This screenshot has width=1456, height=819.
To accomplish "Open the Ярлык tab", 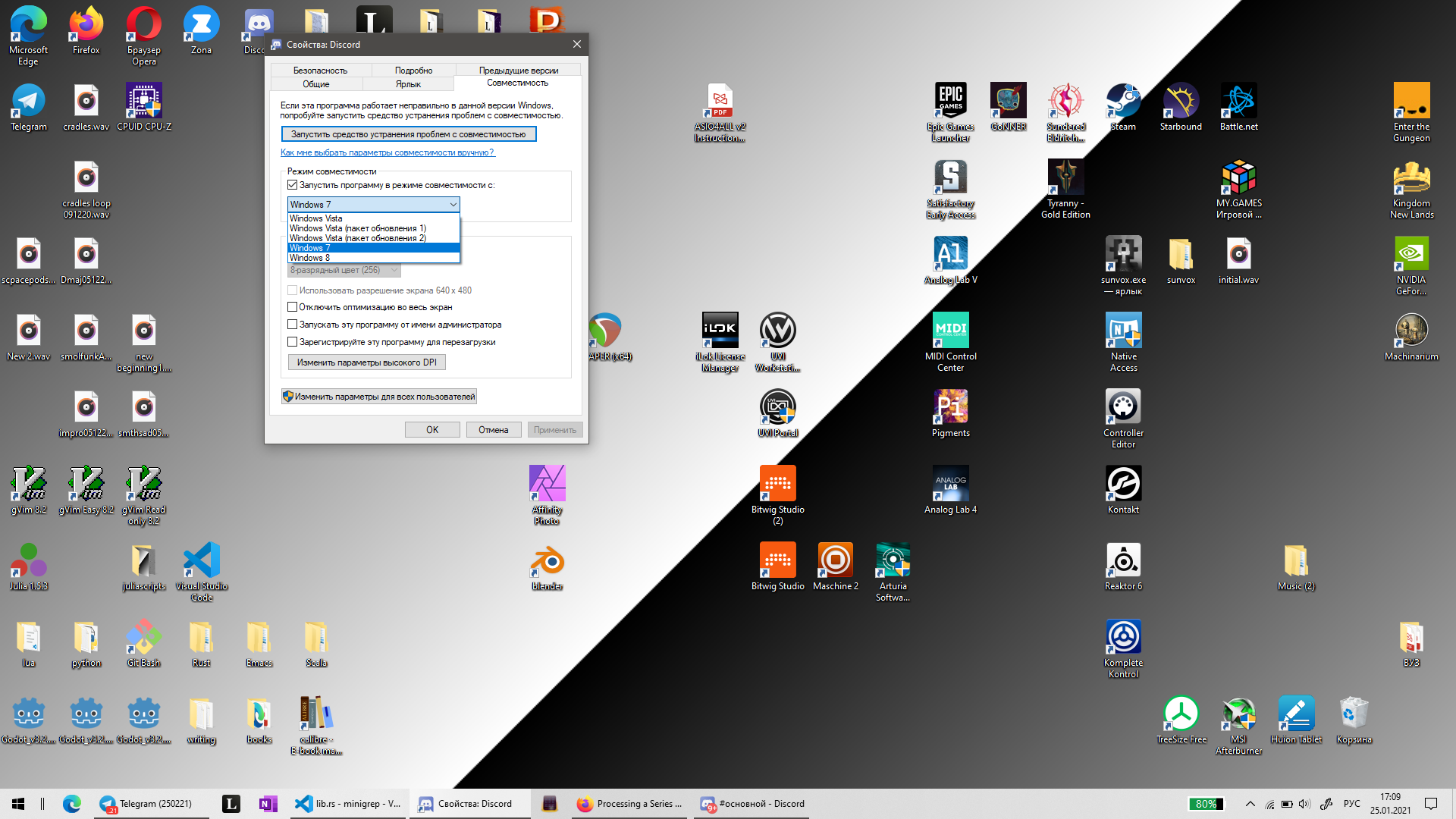I will pos(408,84).
